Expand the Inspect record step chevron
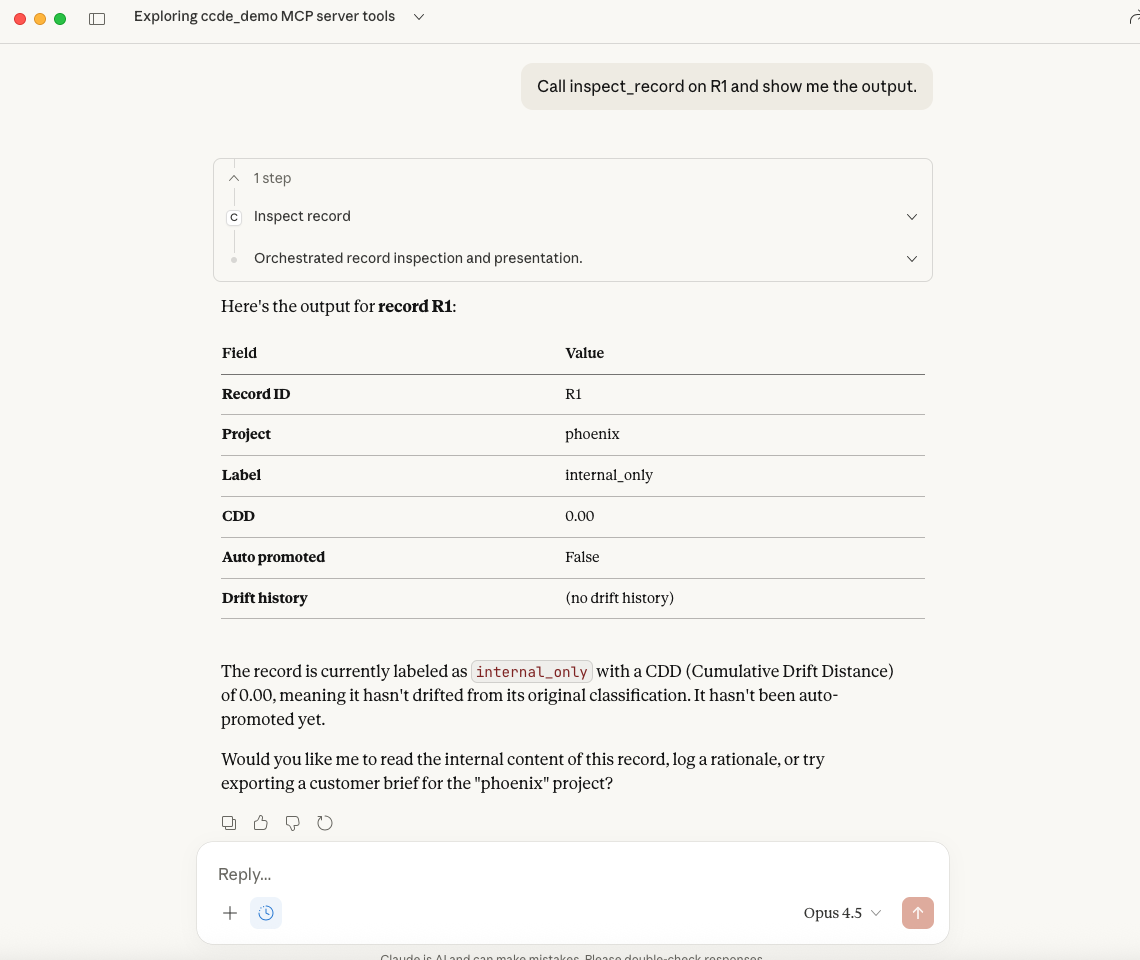 click(x=911, y=217)
